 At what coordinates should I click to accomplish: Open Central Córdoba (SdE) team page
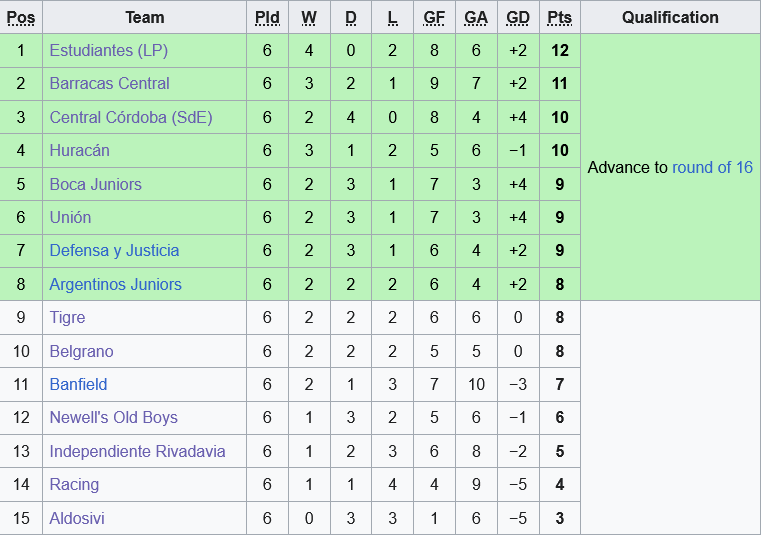[131, 117]
